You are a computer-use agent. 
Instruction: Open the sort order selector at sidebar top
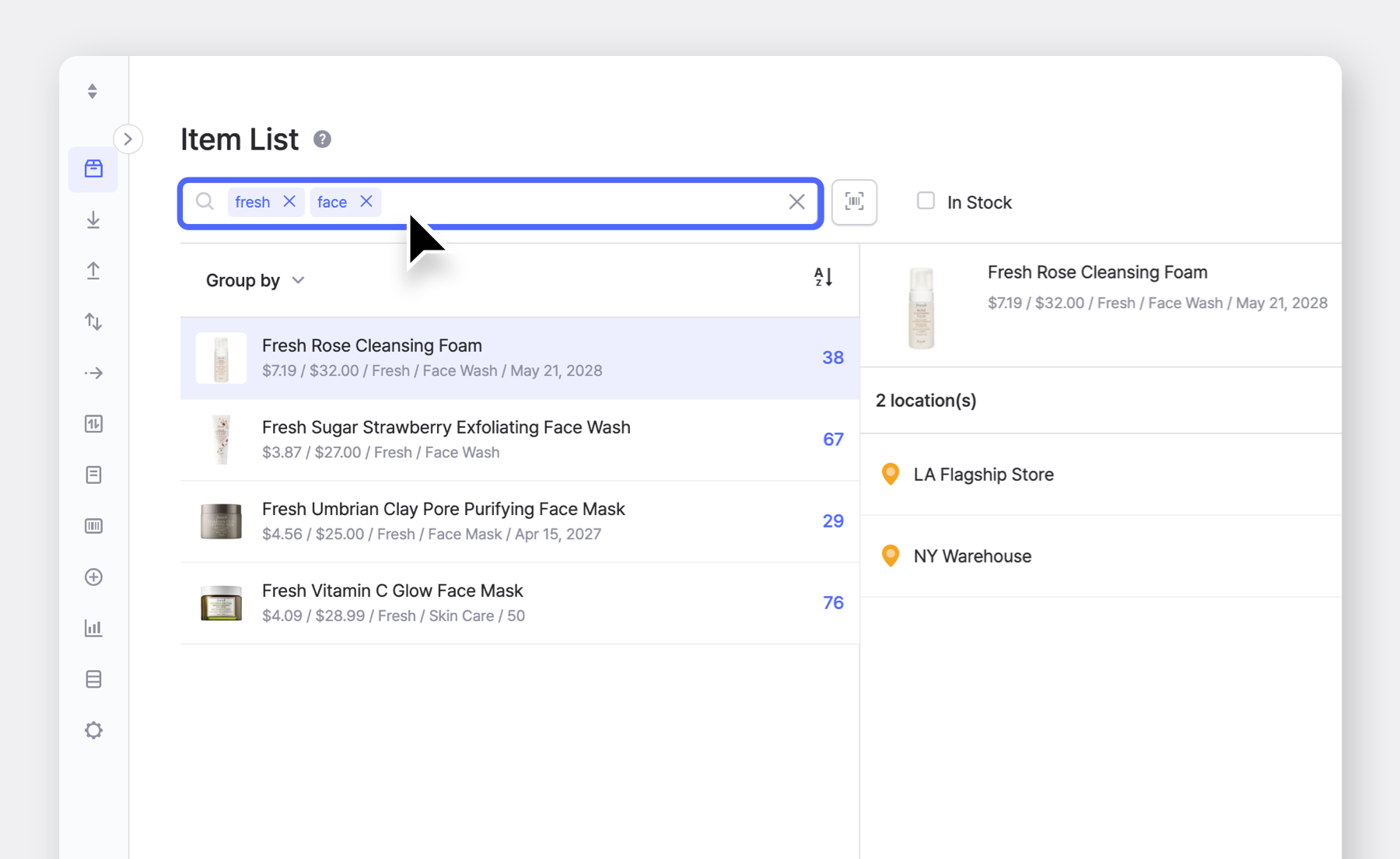93,91
